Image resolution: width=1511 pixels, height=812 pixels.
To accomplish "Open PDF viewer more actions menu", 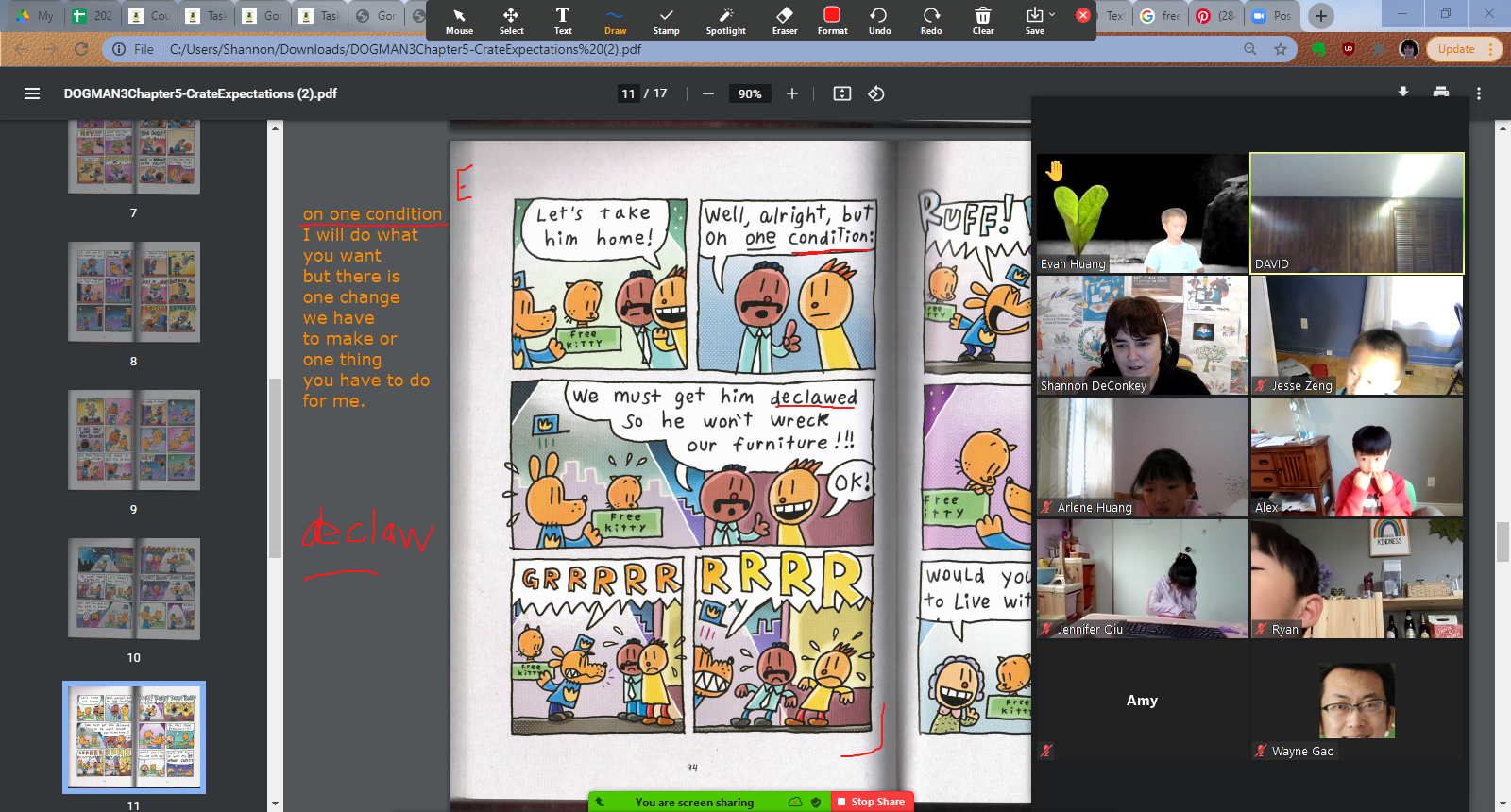I will pyautogui.click(x=1479, y=93).
